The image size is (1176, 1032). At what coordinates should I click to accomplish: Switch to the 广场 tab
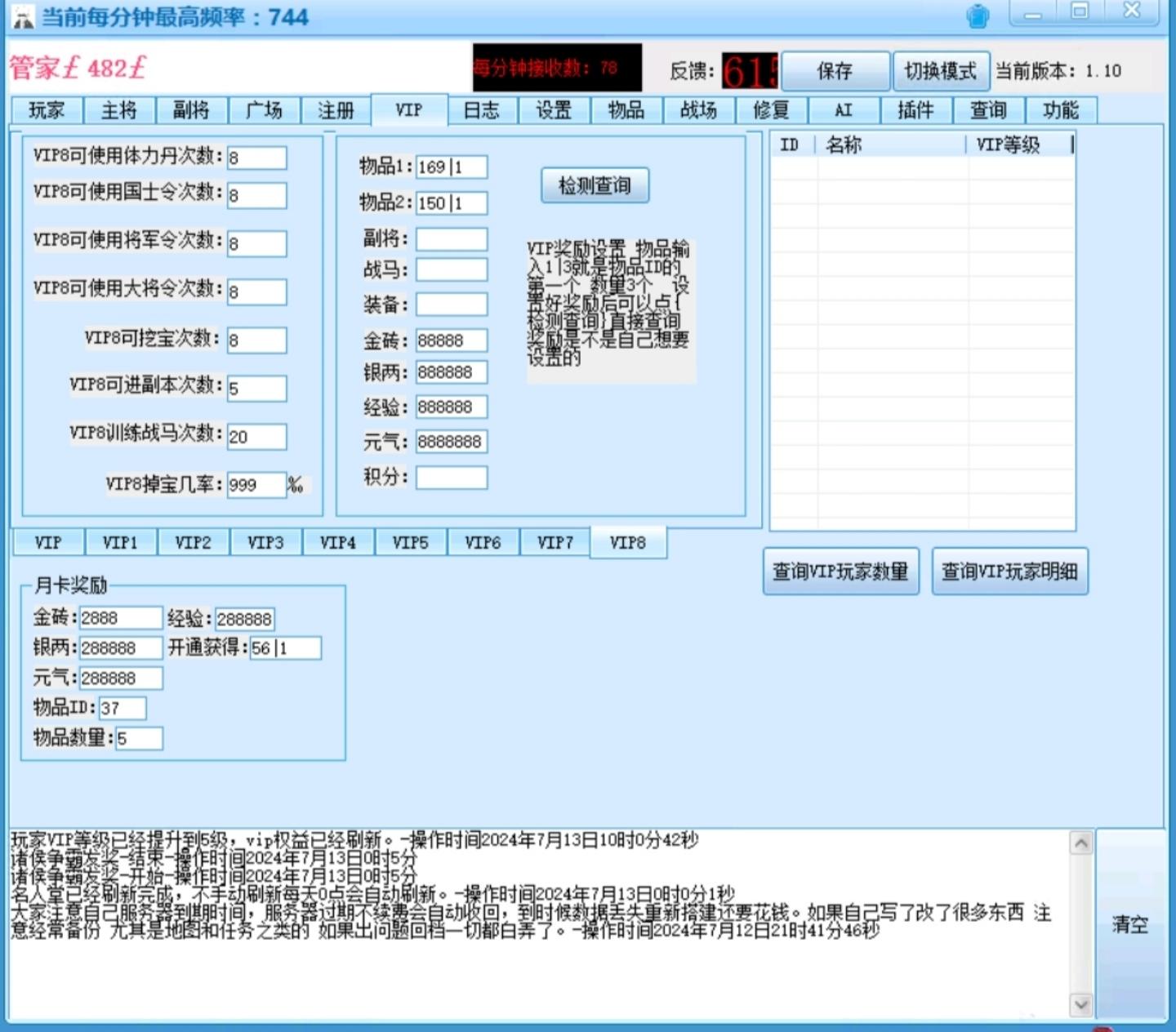tap(264, 110)
